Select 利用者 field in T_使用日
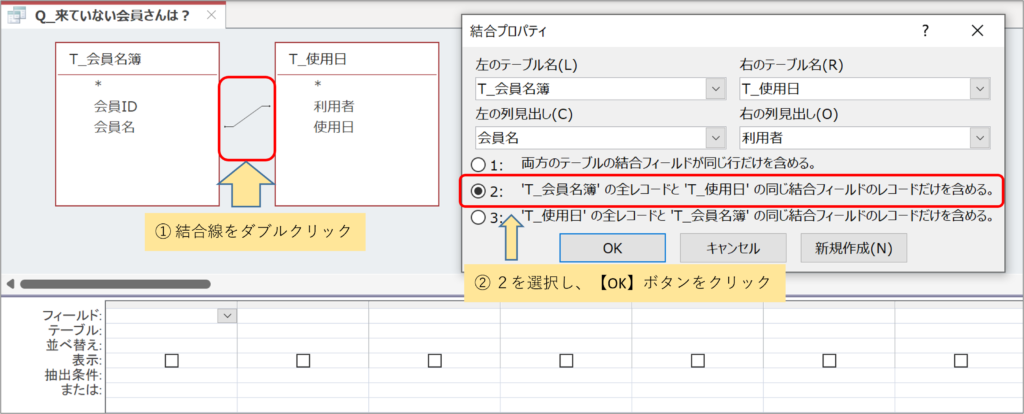Screen dimensions: 1024x414 click(334, 106)
